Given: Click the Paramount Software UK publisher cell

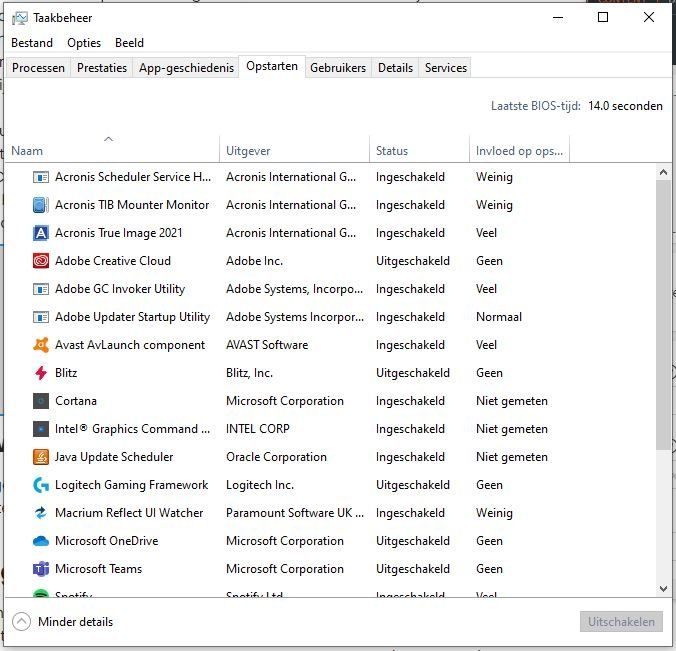Looking at the screenshot, I should click(295, 513).
